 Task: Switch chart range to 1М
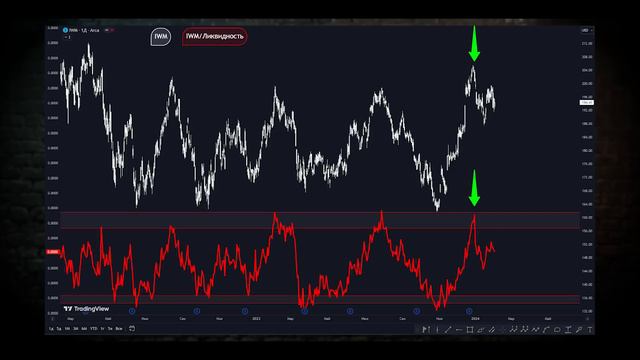click(67, 329)
